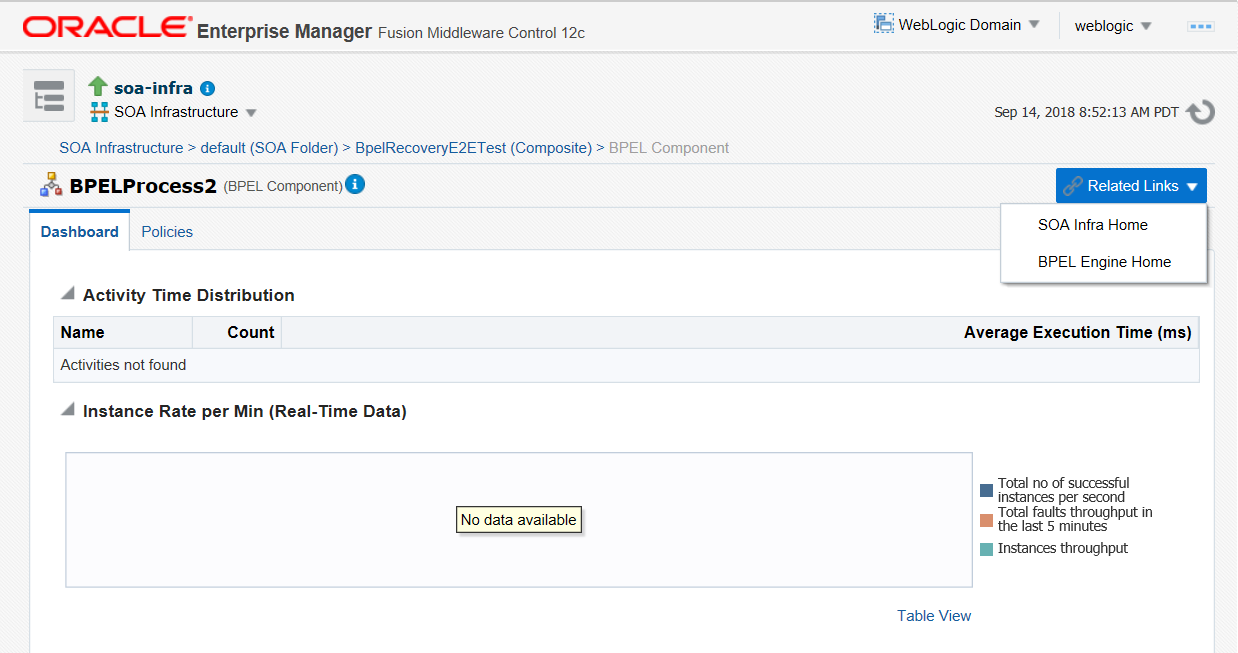Viewport: 1238px width, 653px height.
Task: Click the WebLogic Domain icon
Action: point(883,24)
